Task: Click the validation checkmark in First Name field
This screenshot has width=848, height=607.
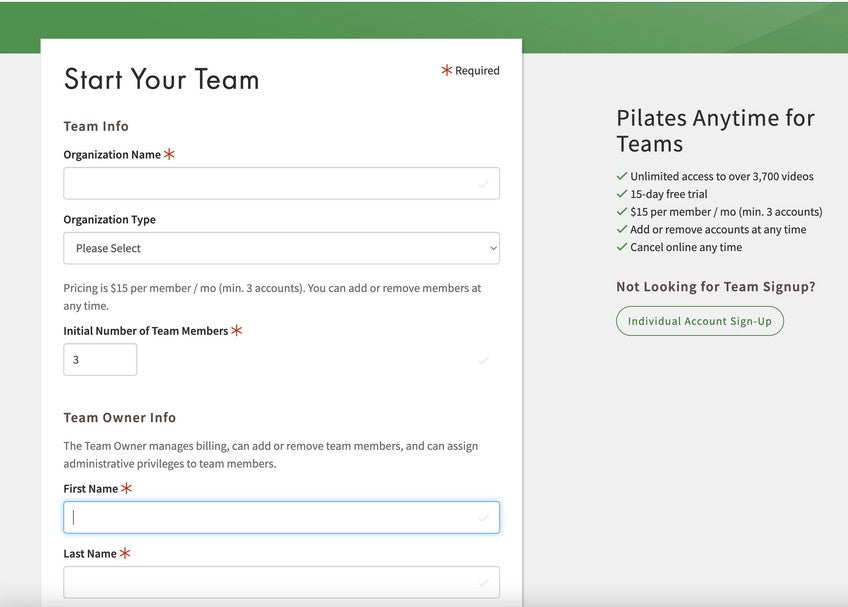Action: (x=484, y=518)
